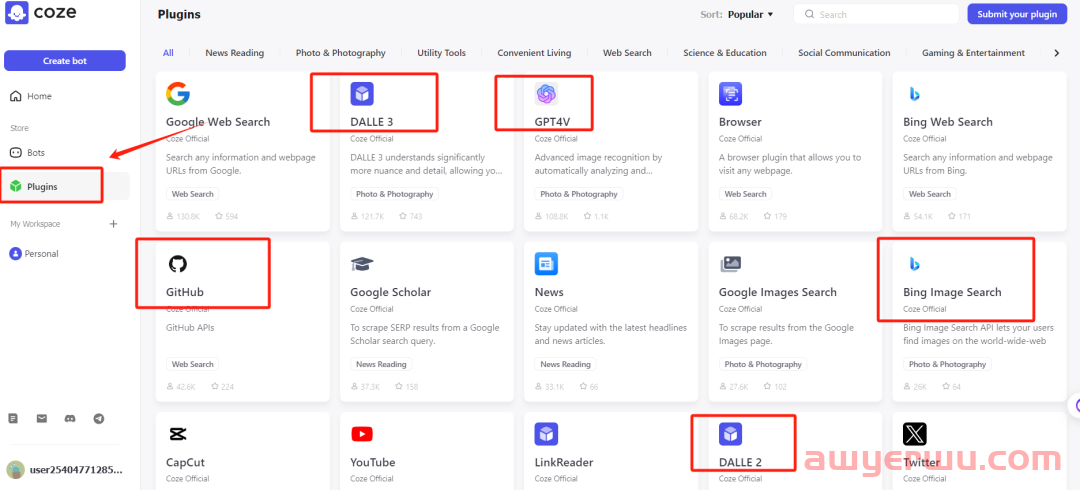This screenshot has width=1080, height=490.
Task: Click the Web Search tag on GitHub card
Action: (192, 365)
